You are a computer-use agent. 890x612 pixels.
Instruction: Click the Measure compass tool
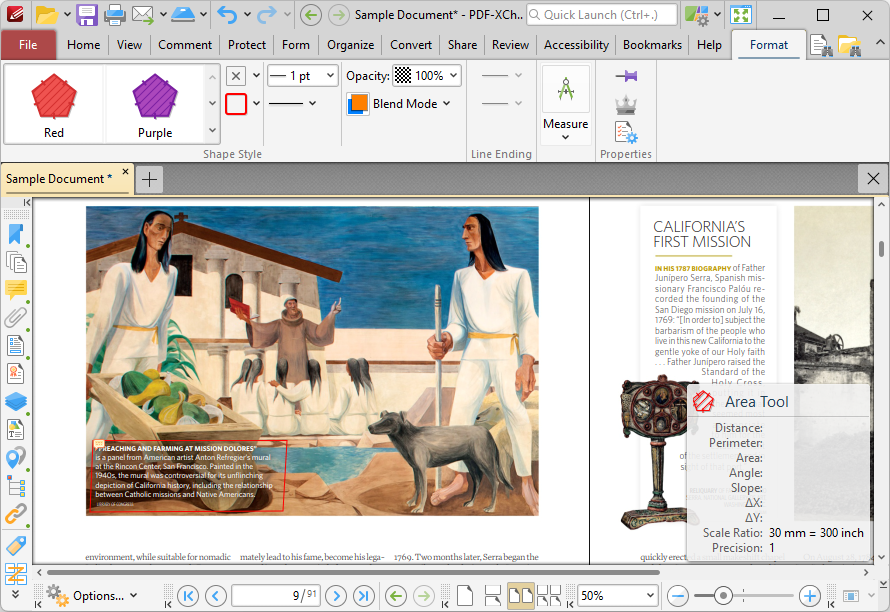pyautogui.click(x=566, y=89)
